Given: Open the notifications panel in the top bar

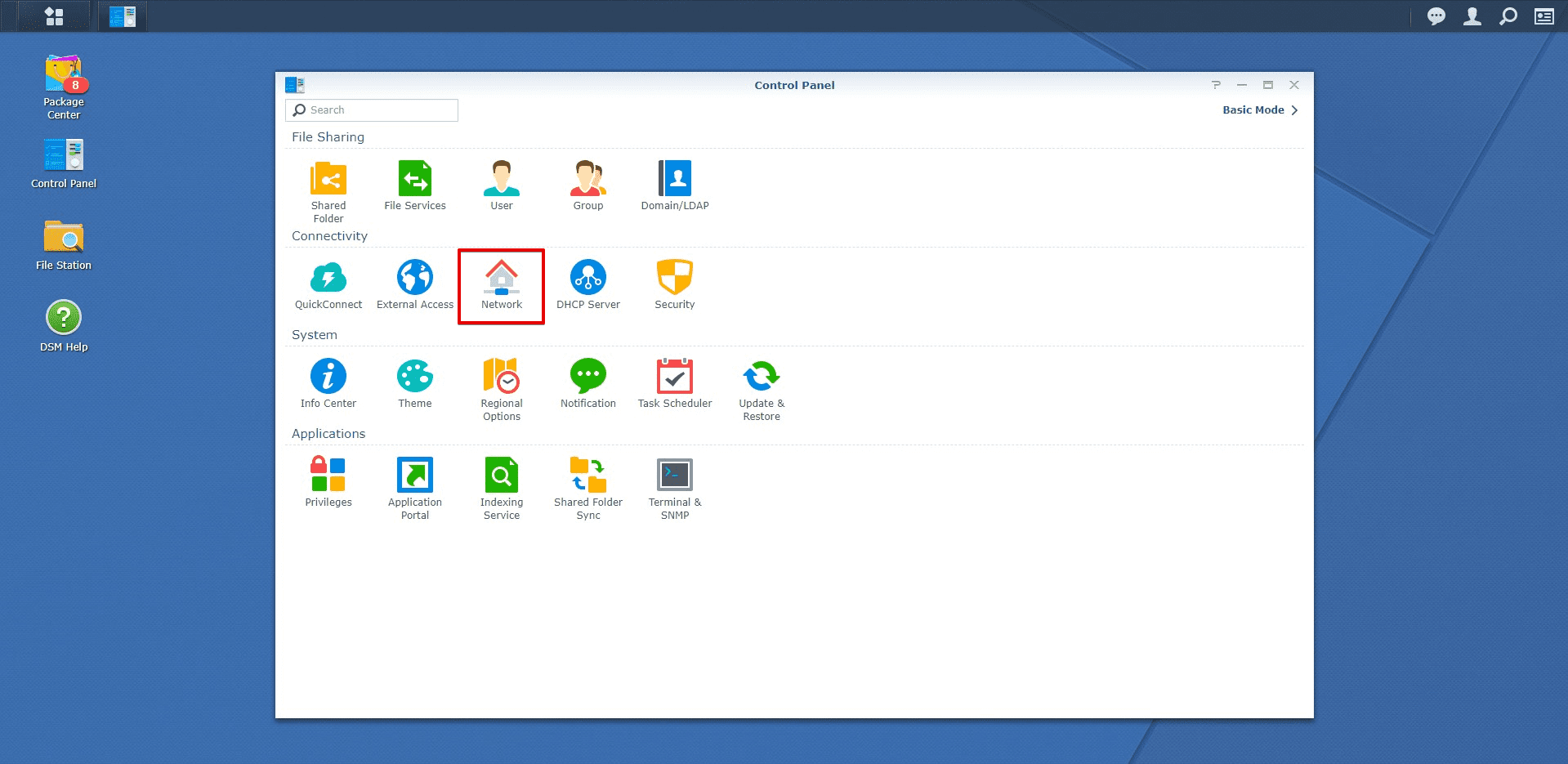Looking at the screenshot, I should [1436, 16].
